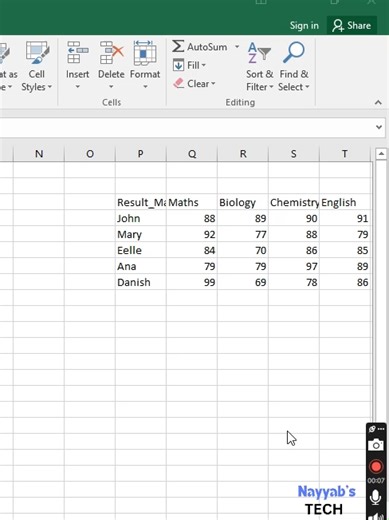Click the Delete cells icon
Viewport: 389px width, 520px height.
point(111,52)
